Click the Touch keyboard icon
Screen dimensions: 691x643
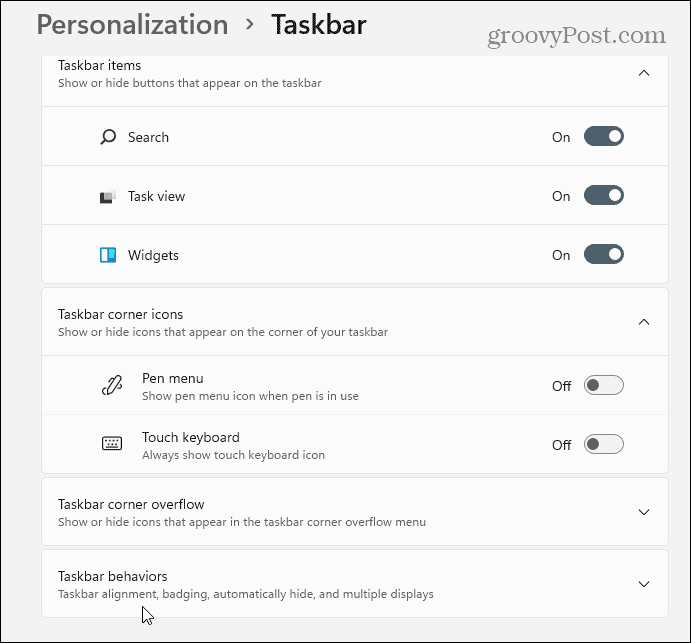(x=112, y=443)
